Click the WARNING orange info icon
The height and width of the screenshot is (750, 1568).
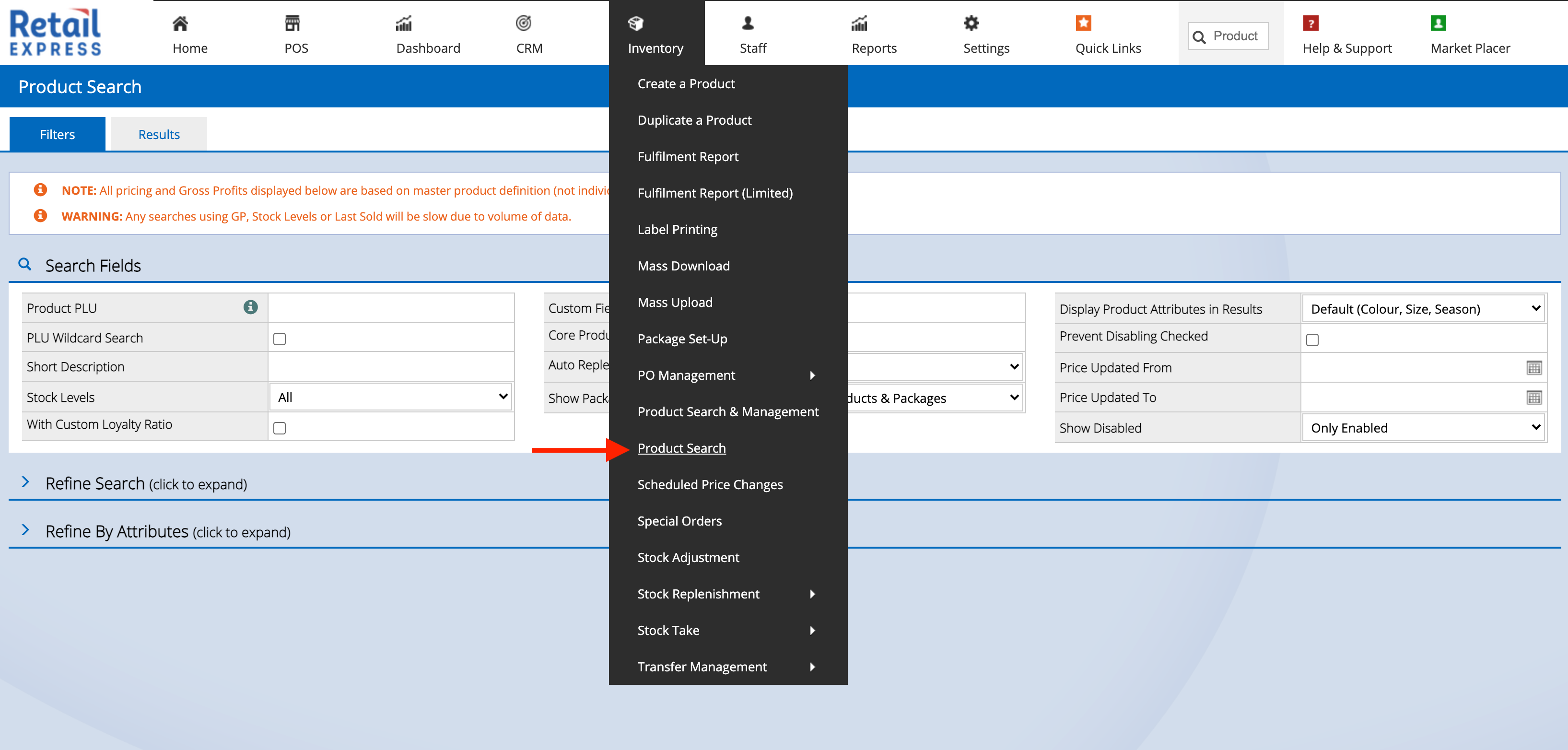pyautogui.click(x=40, y=215)
